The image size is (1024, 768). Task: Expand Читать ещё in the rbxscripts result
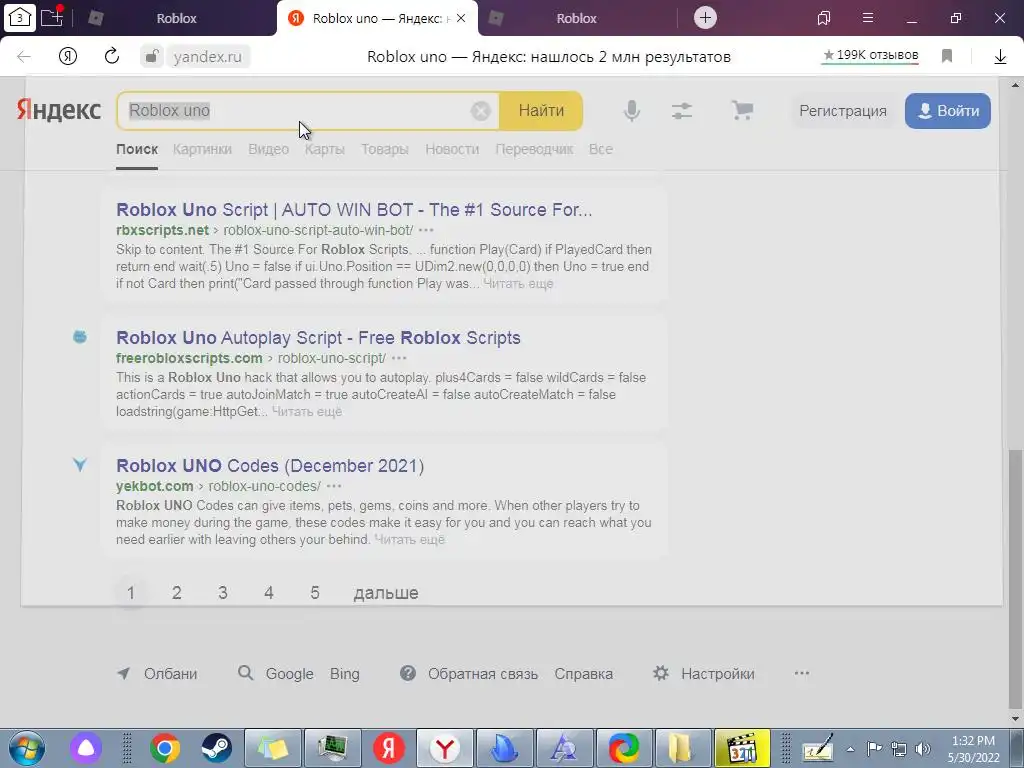[x=518, y=283]
